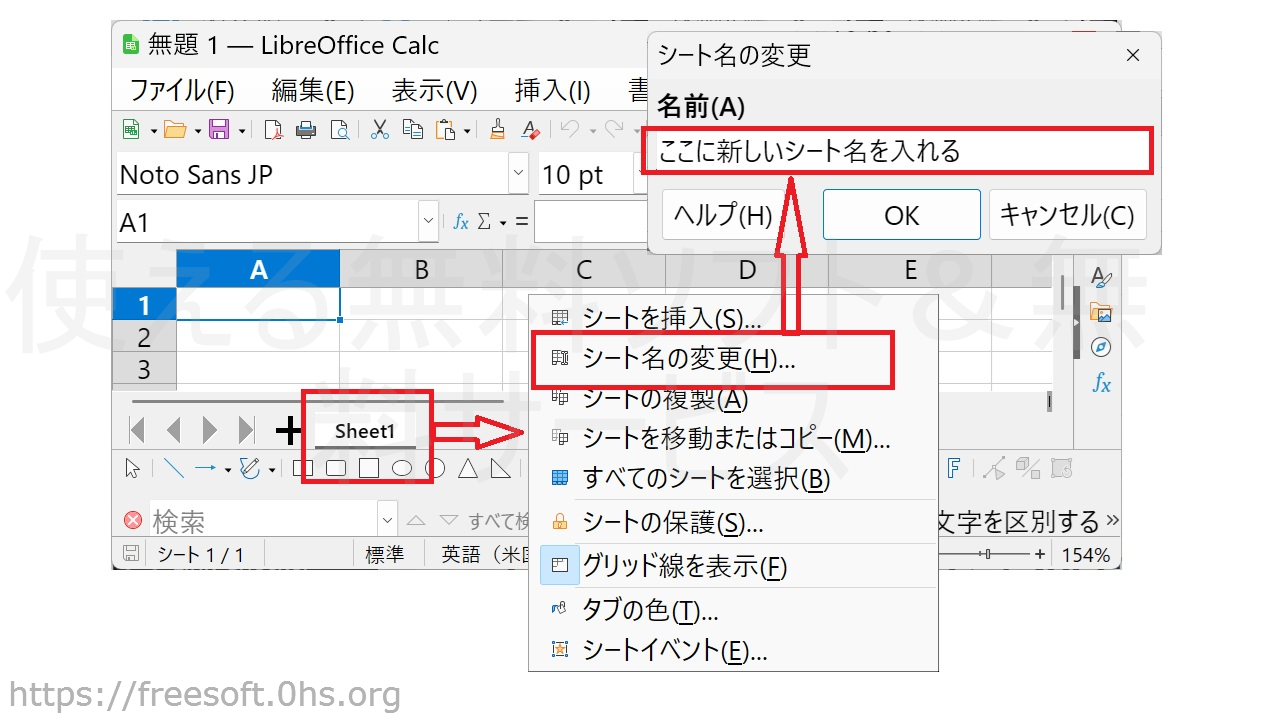Click the Clone Formatting paintbrush icon
Screen dimensions: 1280x720
[x=497, y=130]
